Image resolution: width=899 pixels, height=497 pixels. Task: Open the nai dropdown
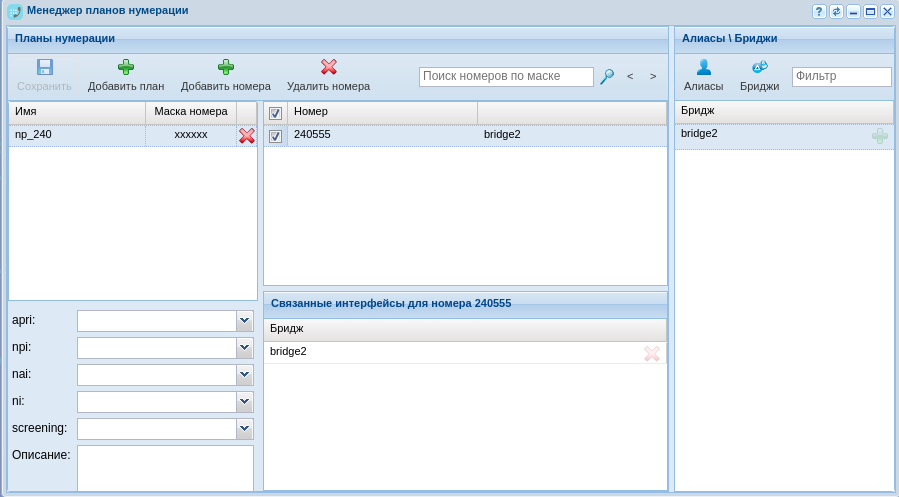click(245, 375)
